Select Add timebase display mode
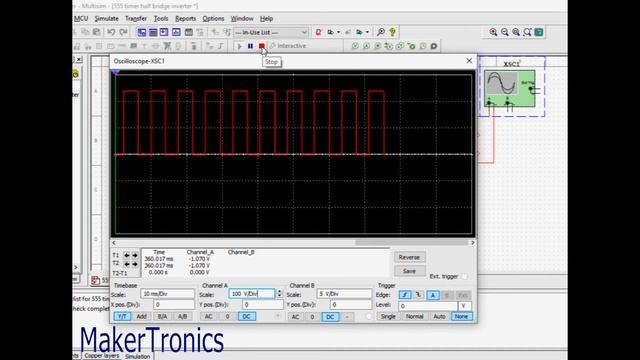This screenshot has width=640, height=360. click(x=141, y=316)
